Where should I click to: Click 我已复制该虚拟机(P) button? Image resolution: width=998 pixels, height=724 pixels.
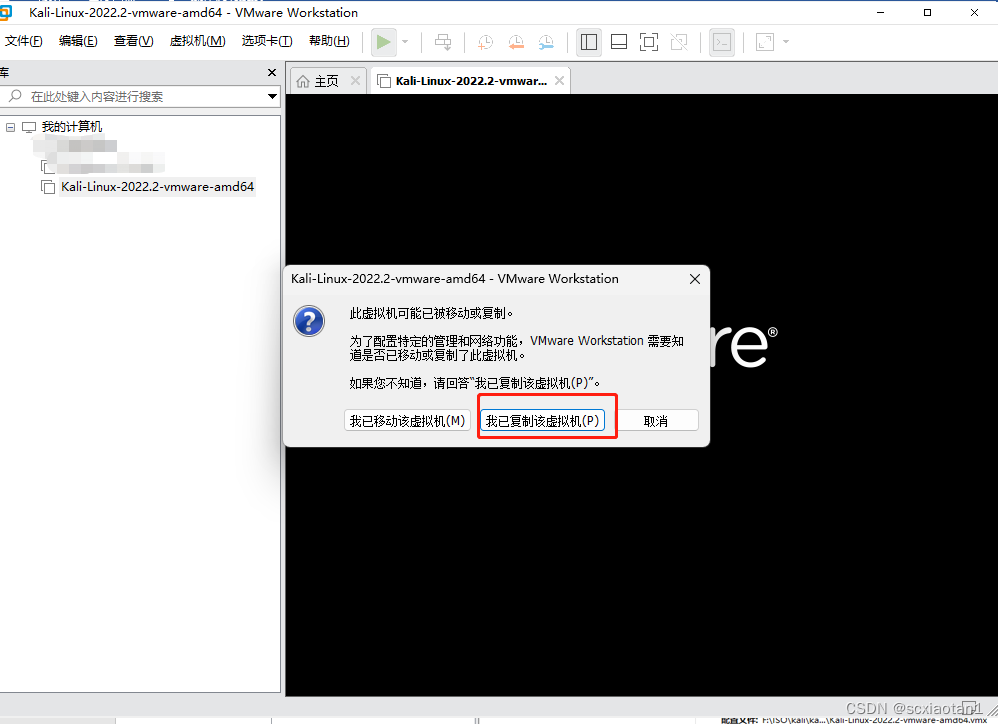pos(542,421)
